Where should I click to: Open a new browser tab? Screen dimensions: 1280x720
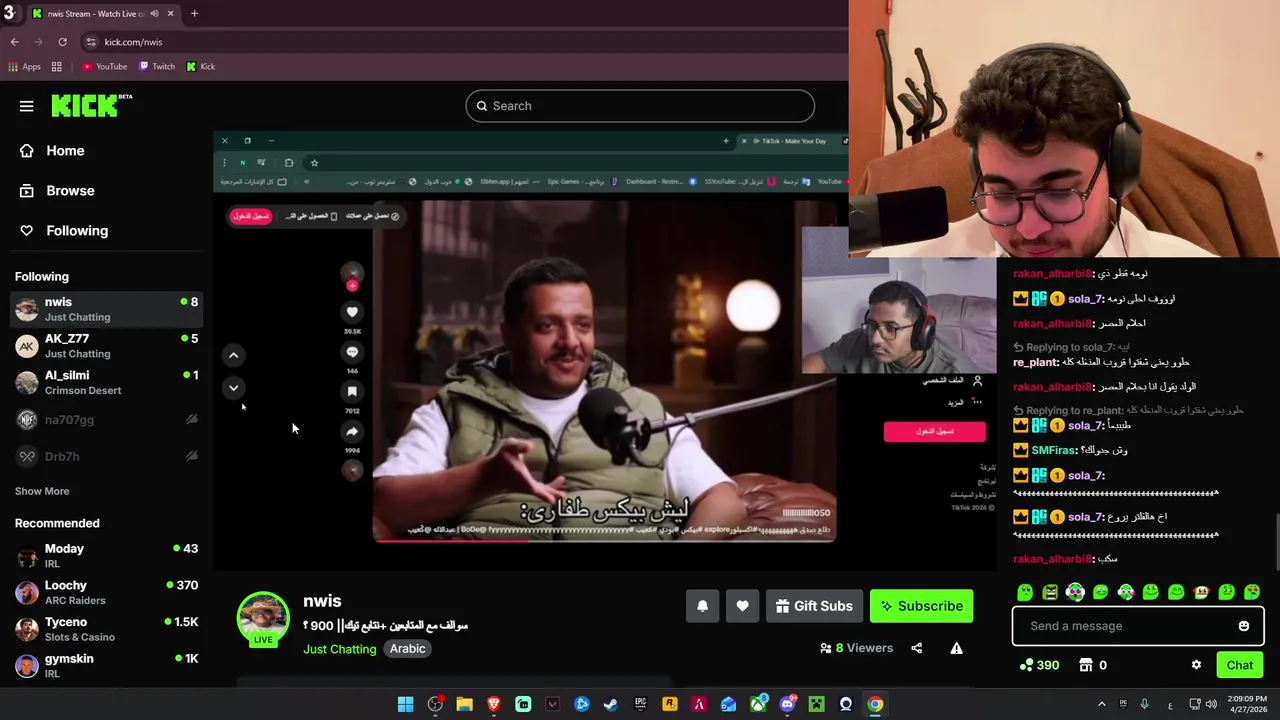[x=194, y=14]
